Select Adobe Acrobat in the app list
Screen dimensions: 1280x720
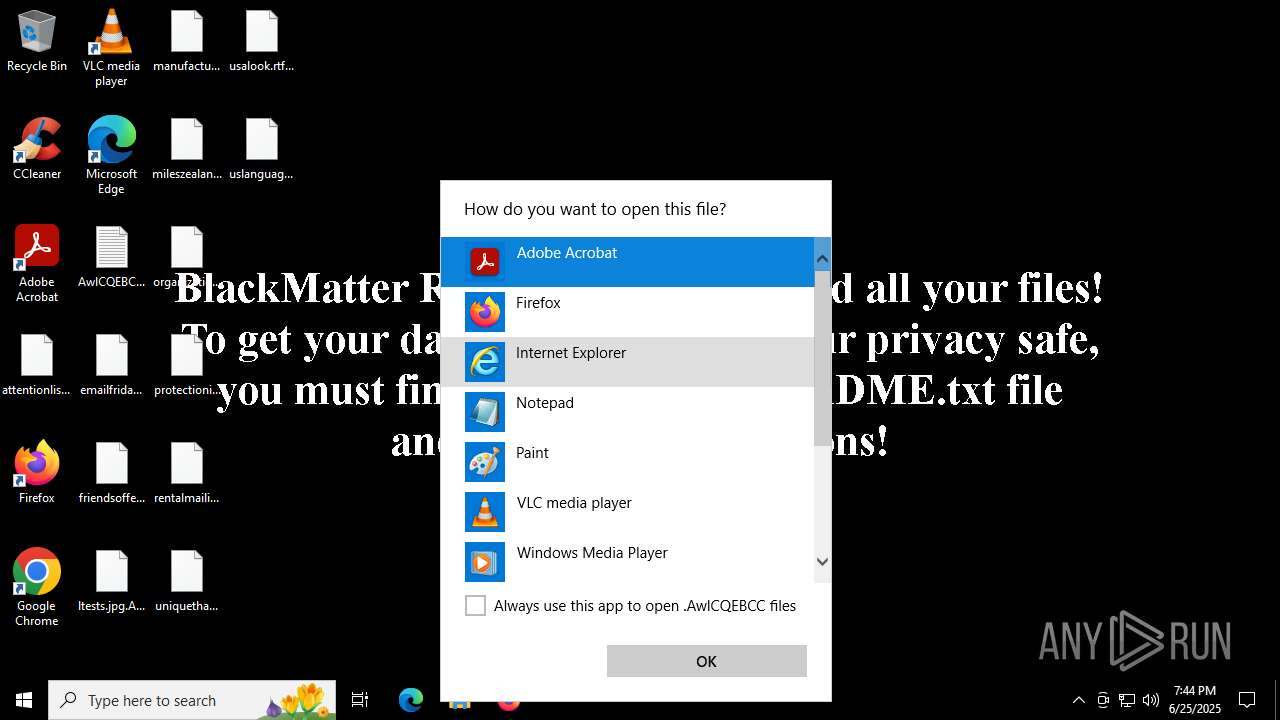(627, 262)
